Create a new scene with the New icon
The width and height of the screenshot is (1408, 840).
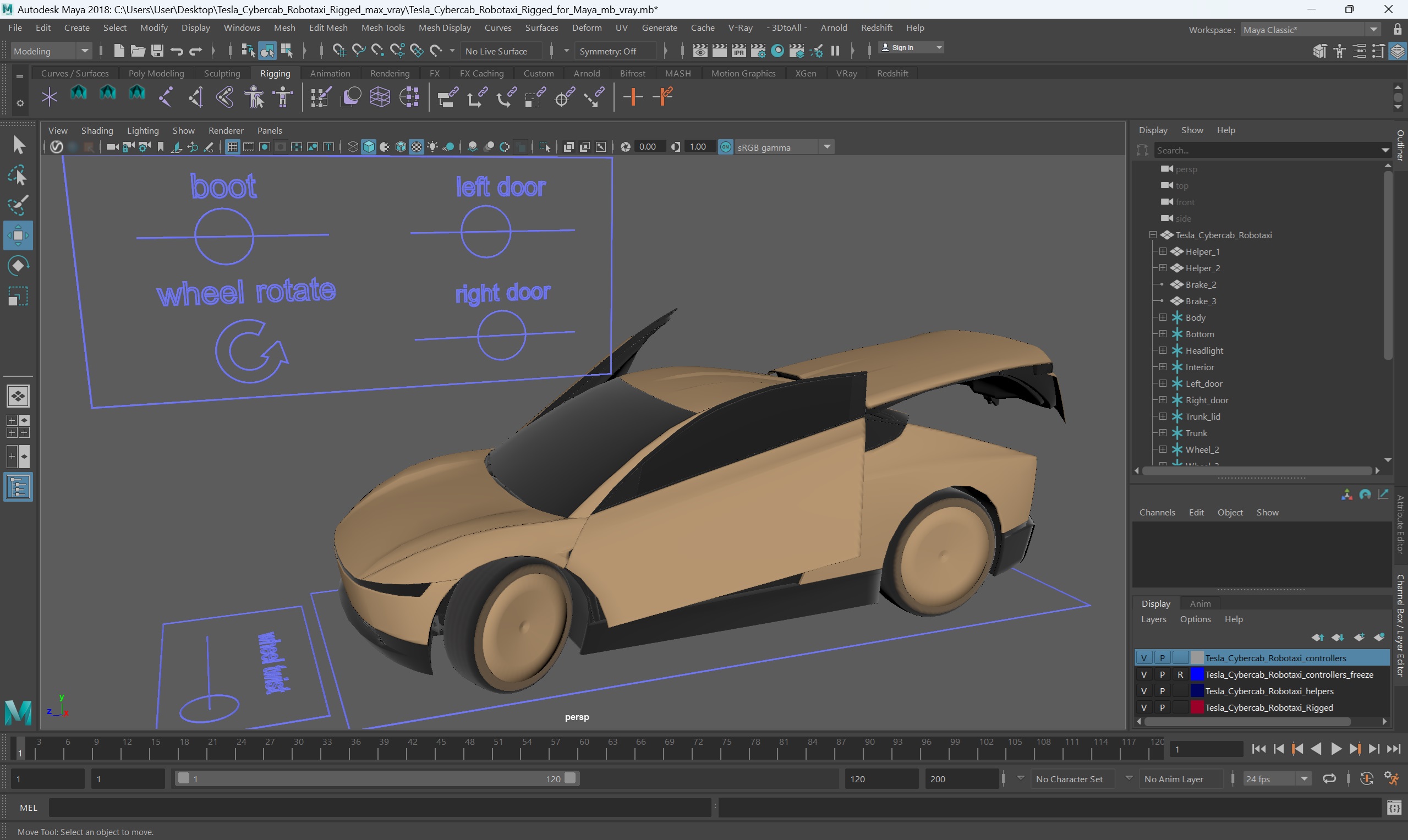[x=119, y=51]
